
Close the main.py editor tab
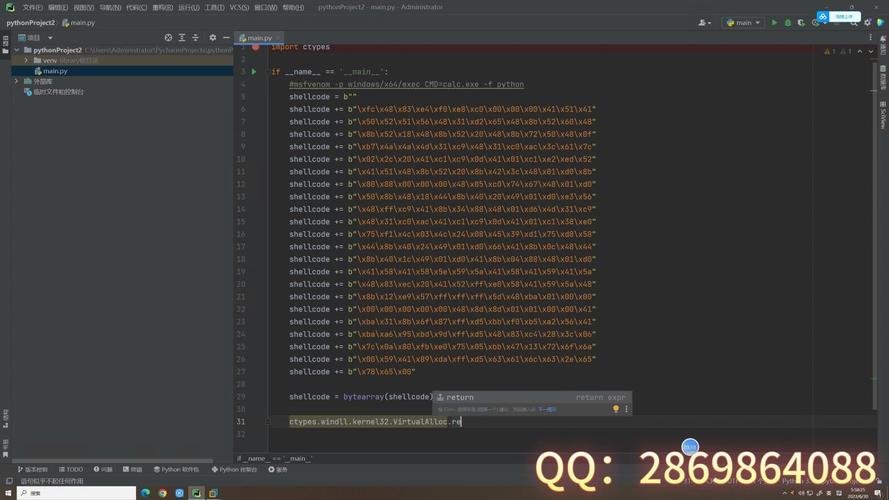(278, 38)
